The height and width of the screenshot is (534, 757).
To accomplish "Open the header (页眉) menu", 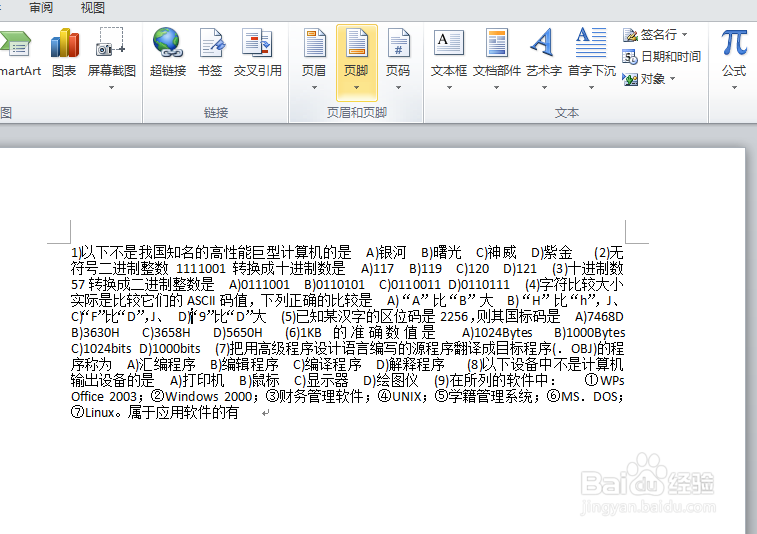I will 314,60.
